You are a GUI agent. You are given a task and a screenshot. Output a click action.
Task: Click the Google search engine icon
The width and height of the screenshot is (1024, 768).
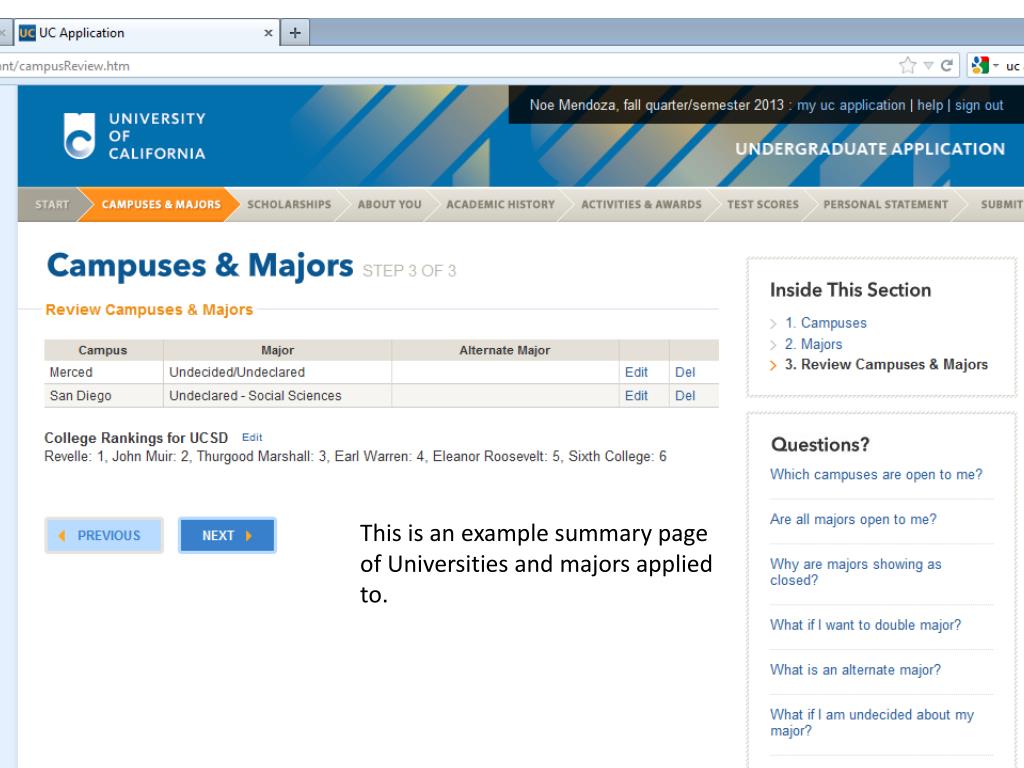[x=980, y=65]
